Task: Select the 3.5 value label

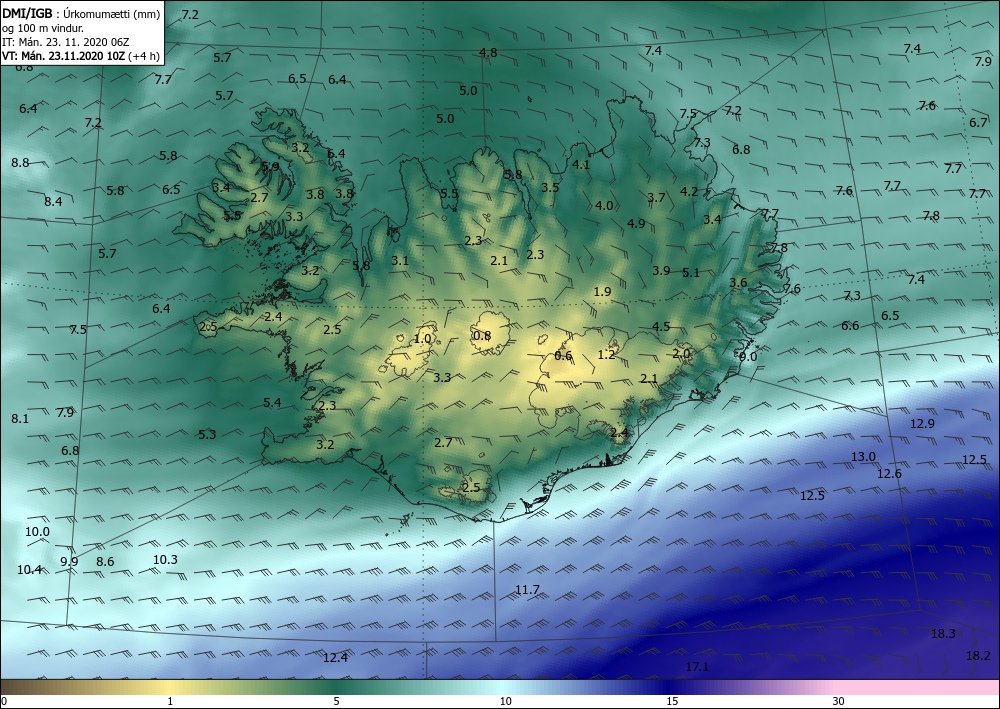Action: pos(550,187)
